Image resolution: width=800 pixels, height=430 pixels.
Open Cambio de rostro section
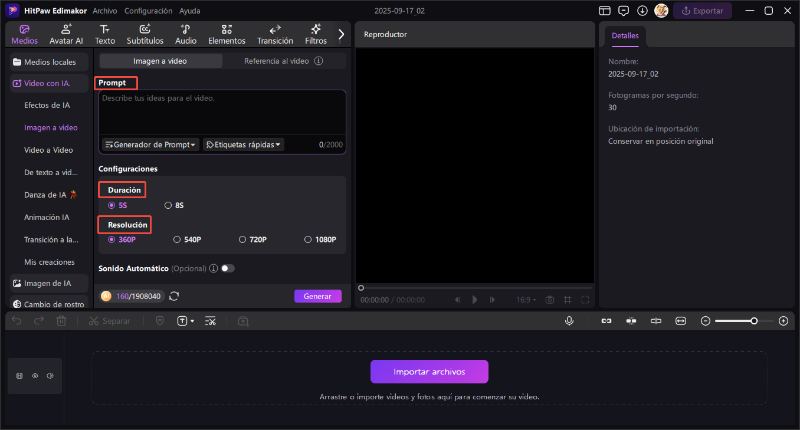pos(49,304)
